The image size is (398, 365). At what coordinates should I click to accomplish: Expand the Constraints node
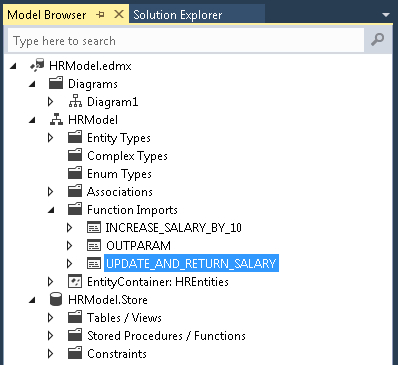point(51,353)
